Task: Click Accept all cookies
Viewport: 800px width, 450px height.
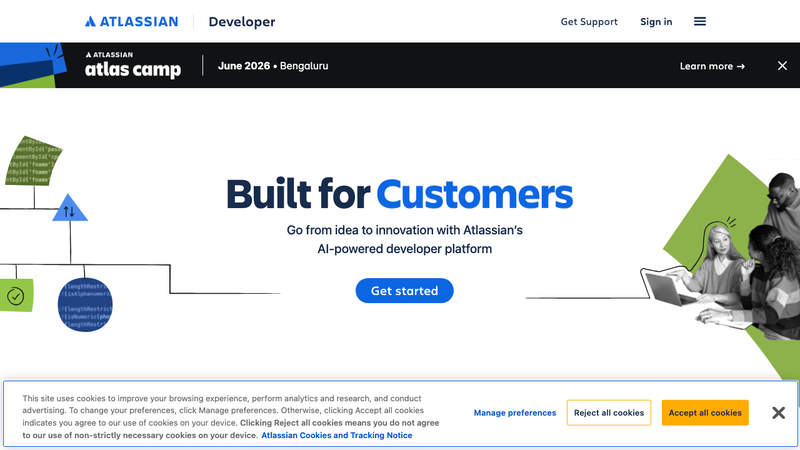Action: [705, 413]
